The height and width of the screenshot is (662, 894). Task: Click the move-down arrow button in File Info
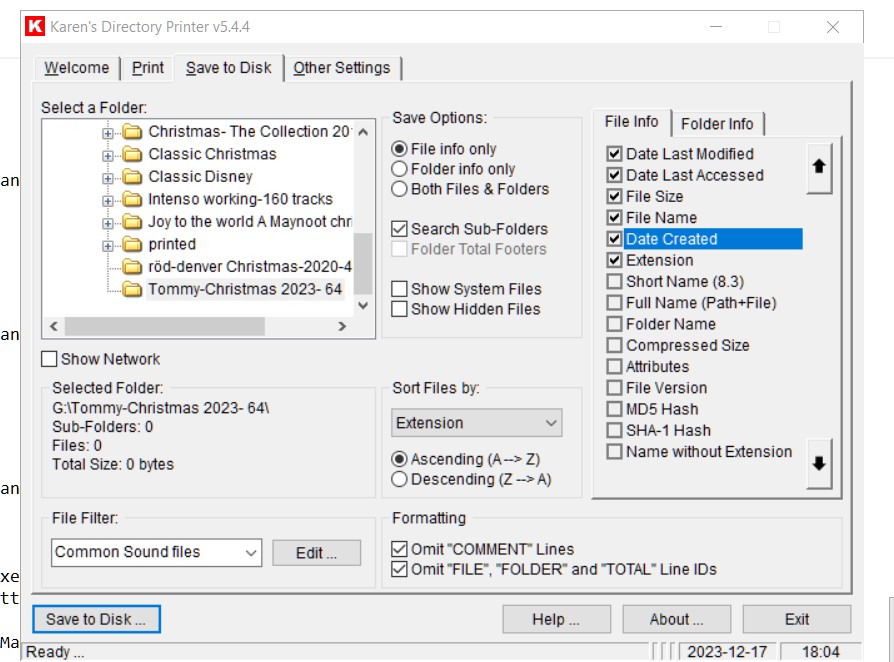point(819,464)
